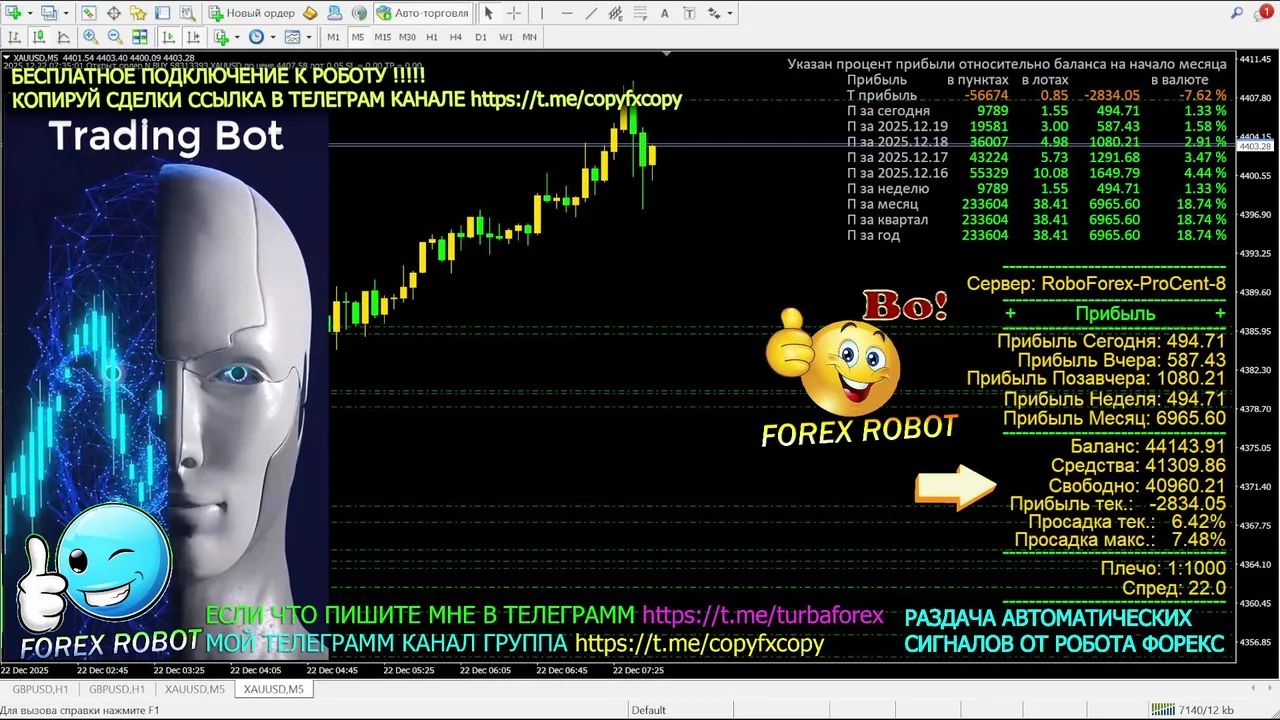Viewport: 1280px width, 720px height.
Task: Switch chart to bar chart mode
Action: coord(14,37)
